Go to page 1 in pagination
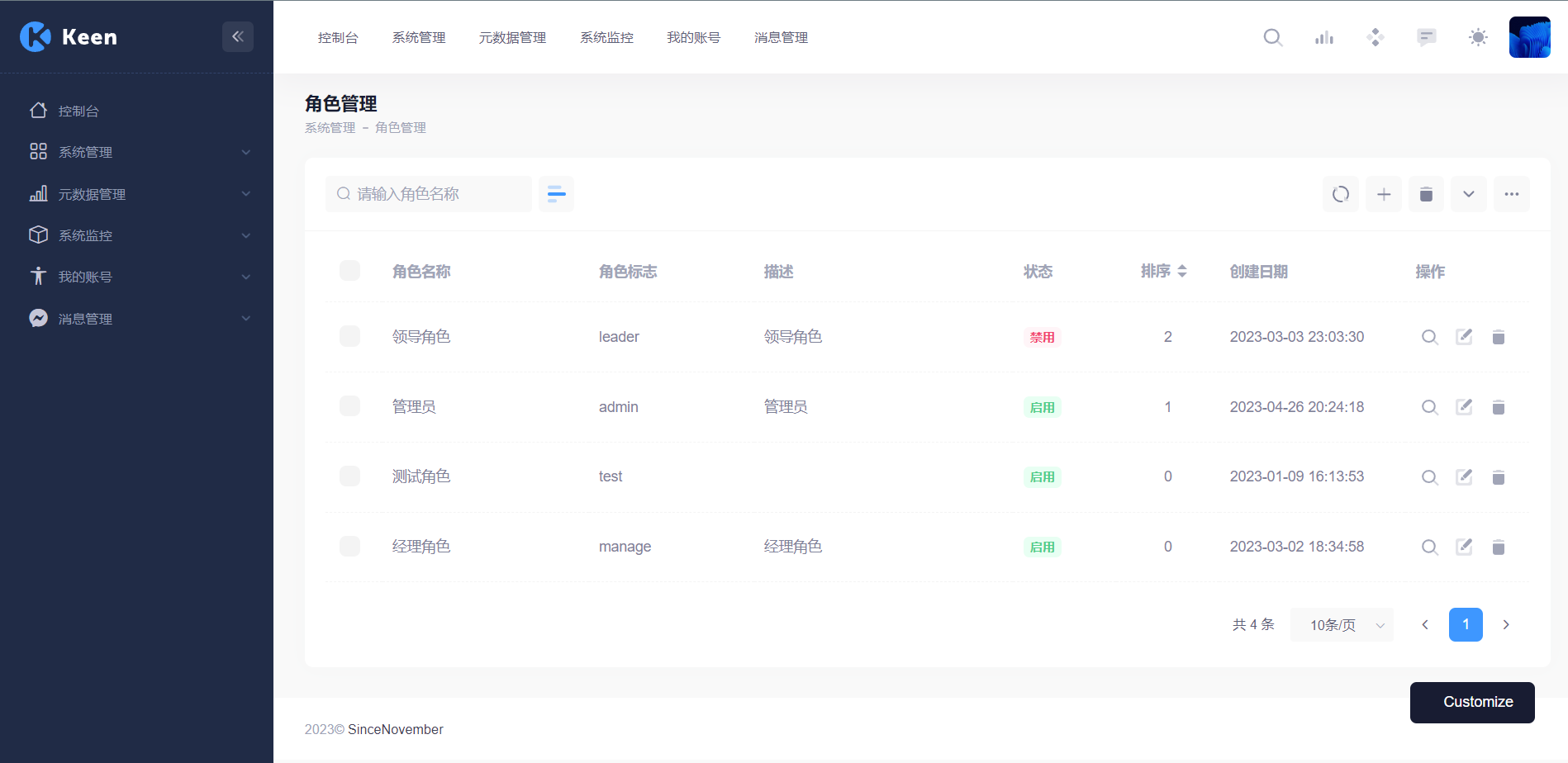The width and height of the screenshot is (1568, 763). 1465,625
